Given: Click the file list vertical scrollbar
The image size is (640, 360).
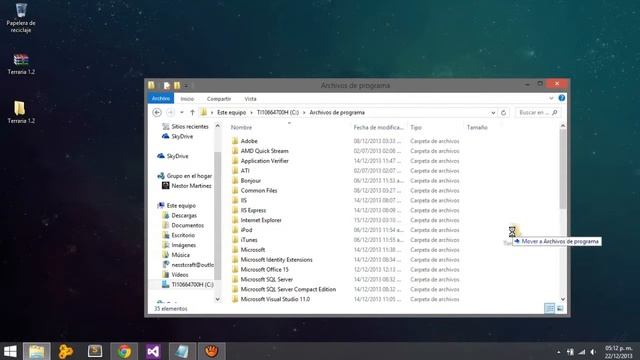Looking at the screenshot, I should point(563,169).
